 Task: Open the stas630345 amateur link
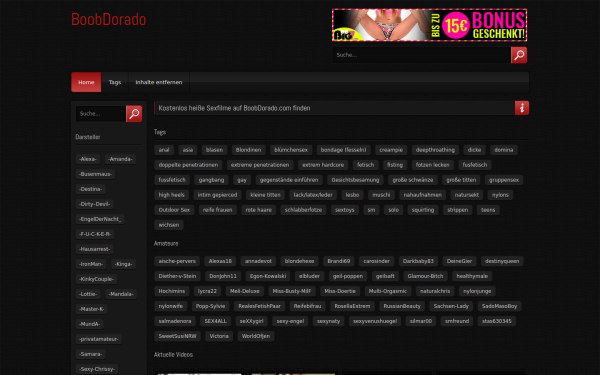pos(497,321)
